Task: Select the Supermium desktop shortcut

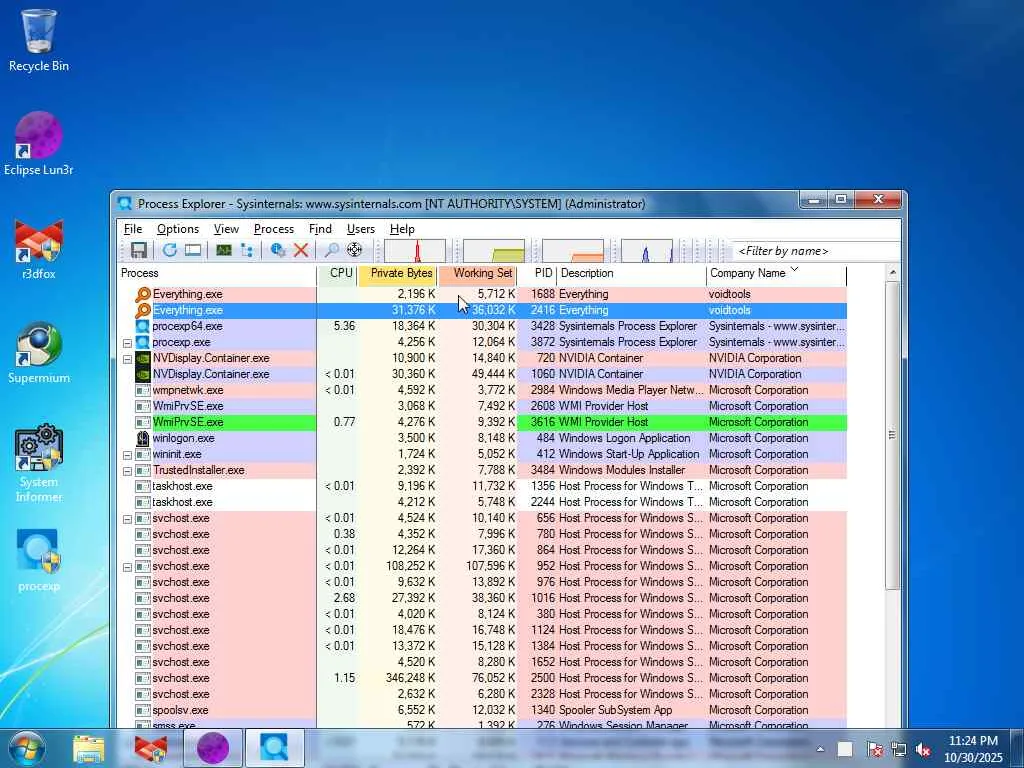Action: tap(39, 353)
